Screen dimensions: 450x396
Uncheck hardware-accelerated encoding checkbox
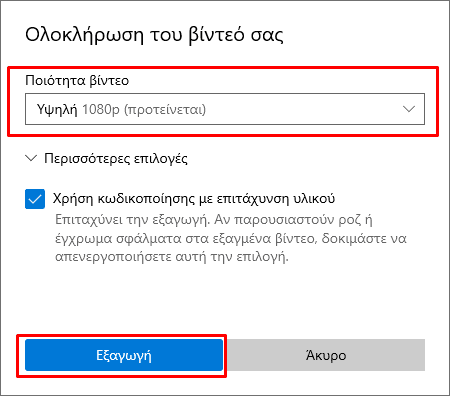point(35,199)
